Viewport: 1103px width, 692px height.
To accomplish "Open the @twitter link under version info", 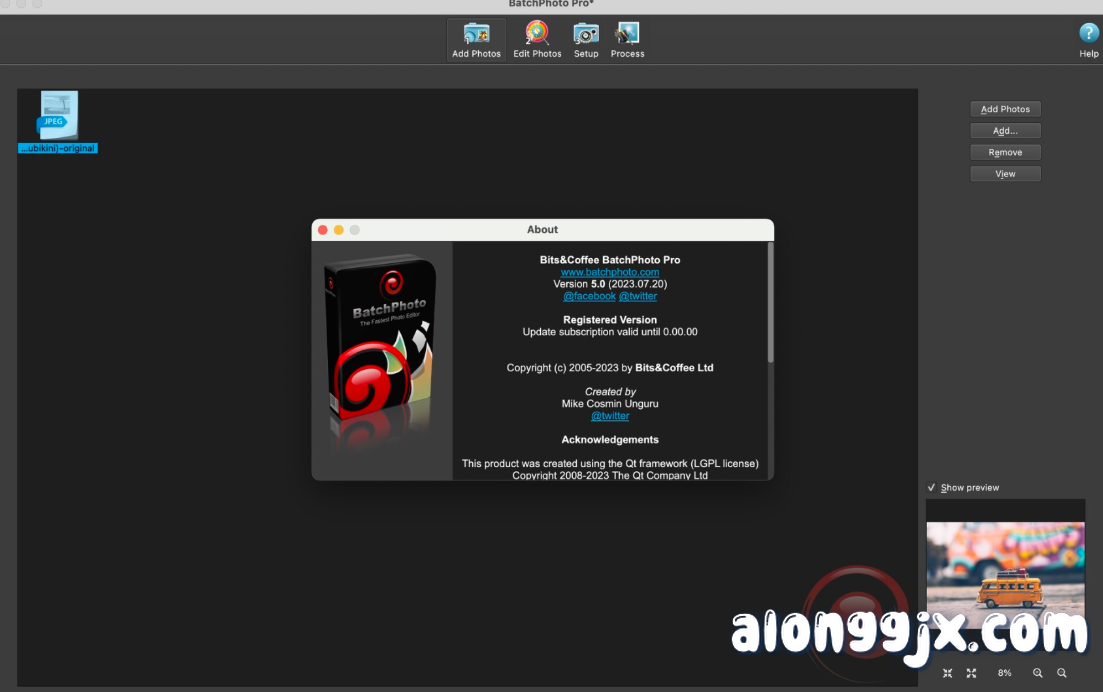I will tap(638, 296).
